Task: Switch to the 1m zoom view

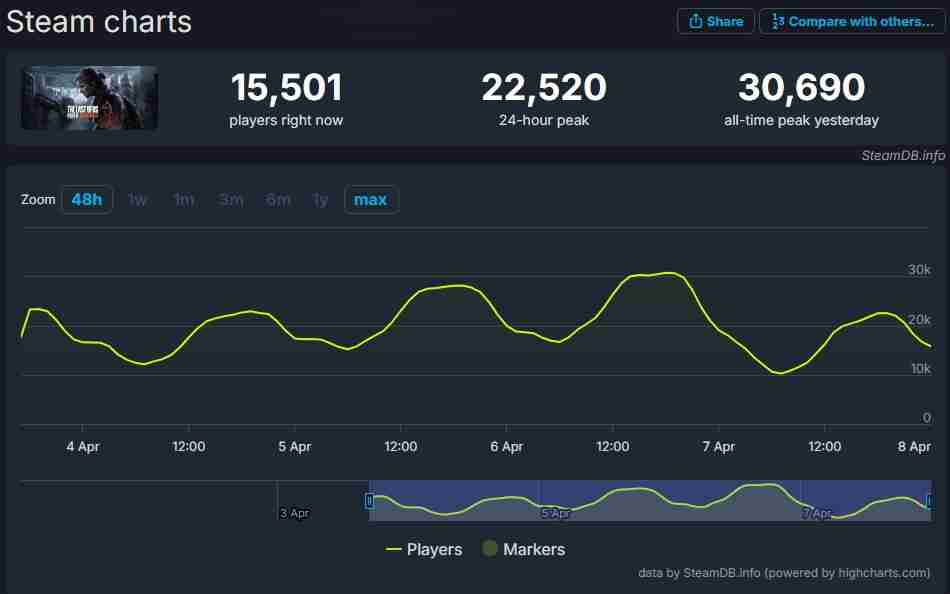Action: (x=184, y=199)
